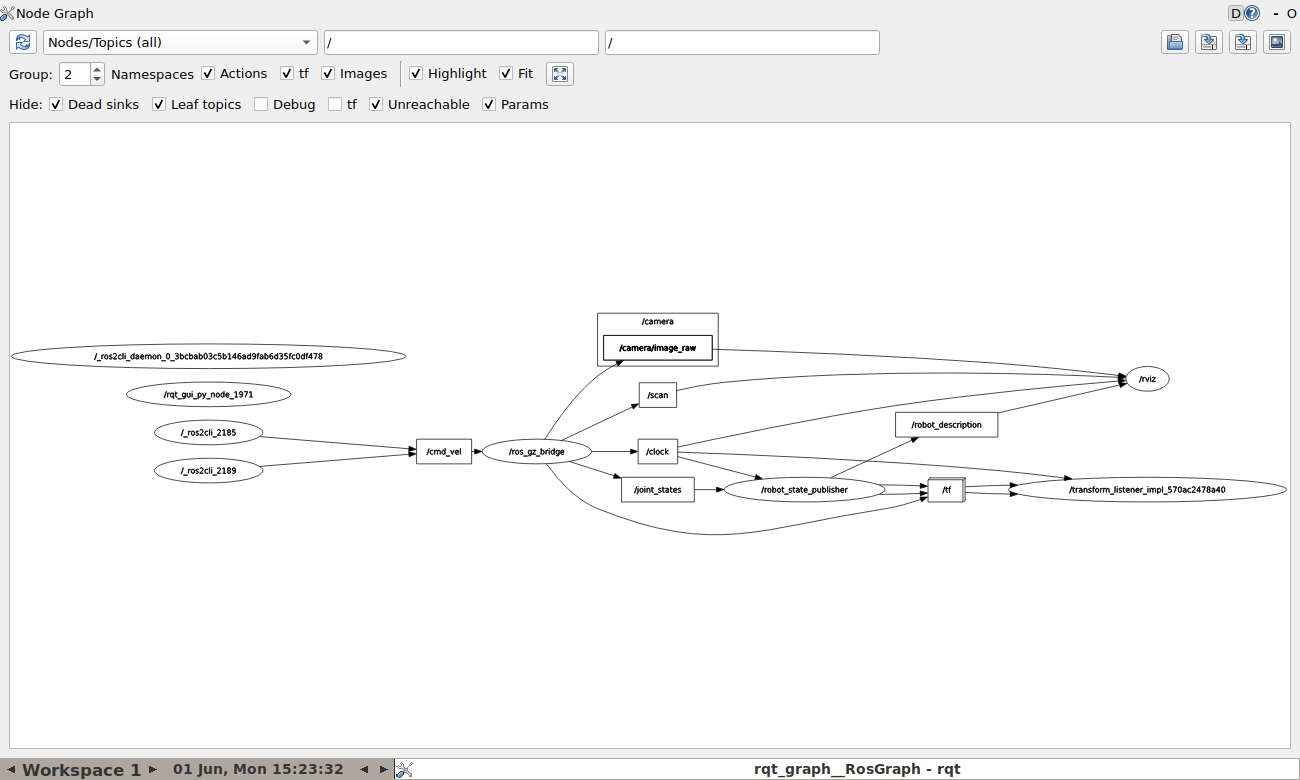Select the /rqt_gui_py_node_1971 node

click(209, 395)
